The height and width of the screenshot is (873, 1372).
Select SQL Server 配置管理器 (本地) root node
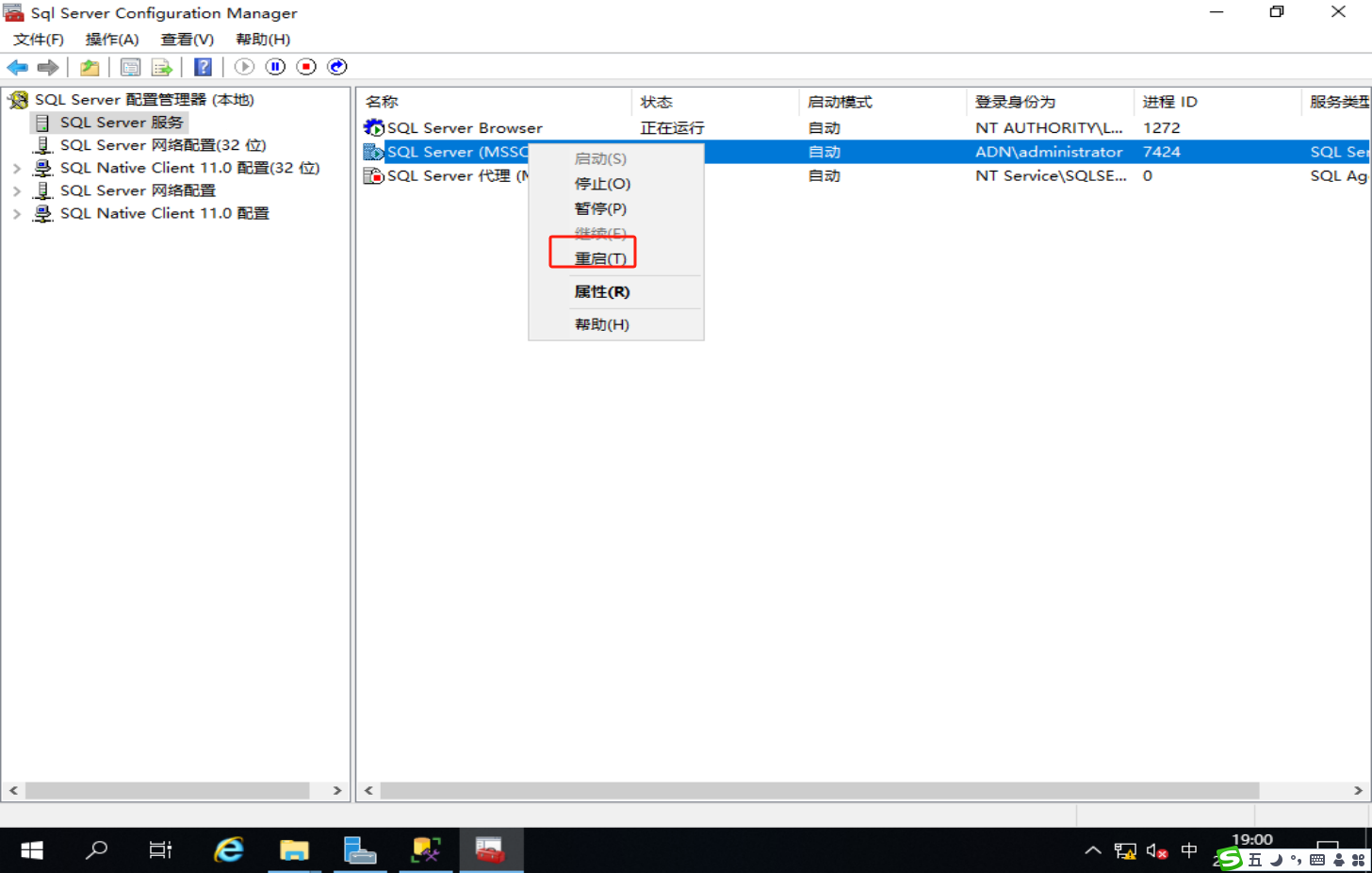pyautogui.click(x=144, y=100)
